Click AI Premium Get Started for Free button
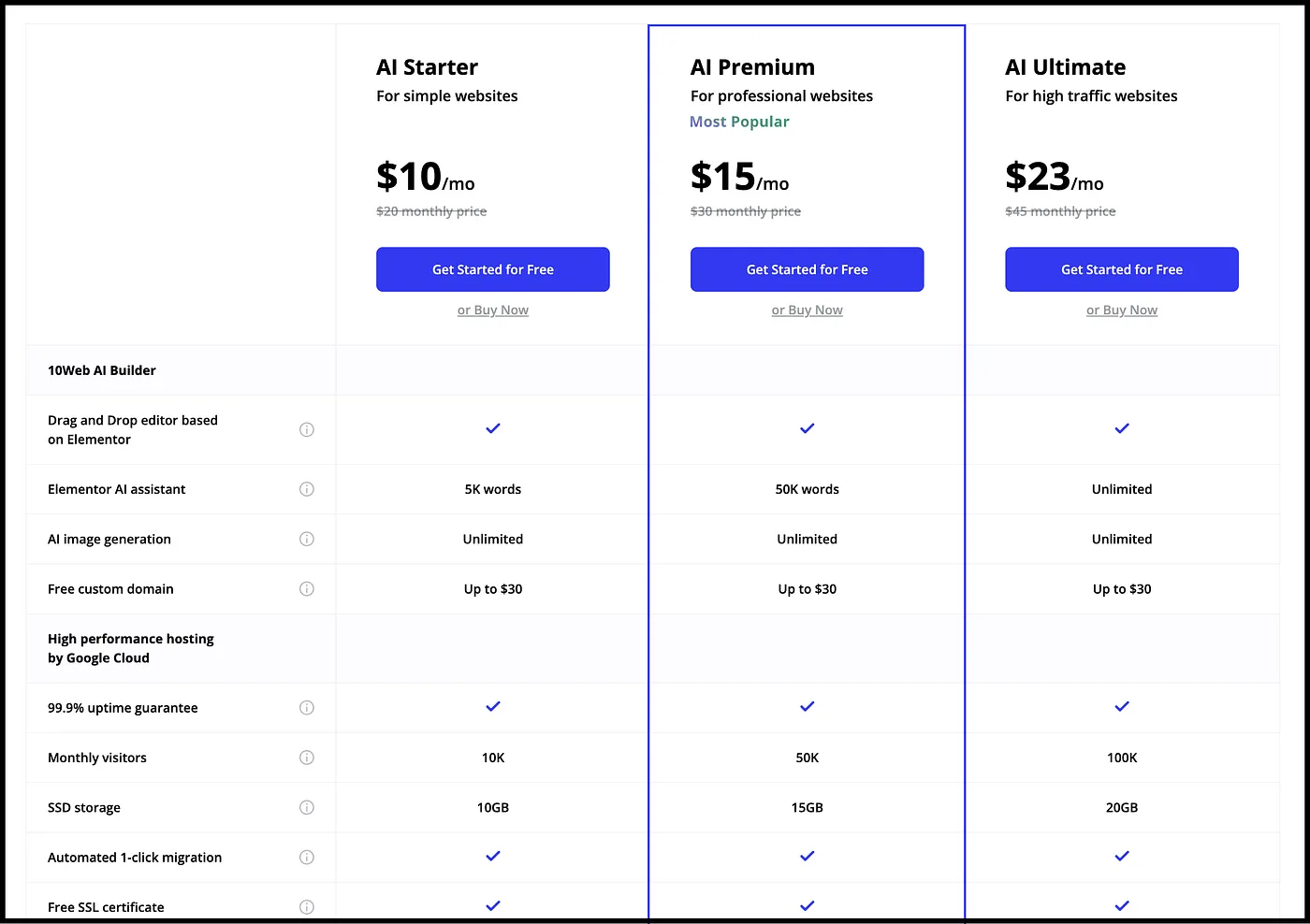This screenshot has width=1310, height=924. click(x=808, y=269)
